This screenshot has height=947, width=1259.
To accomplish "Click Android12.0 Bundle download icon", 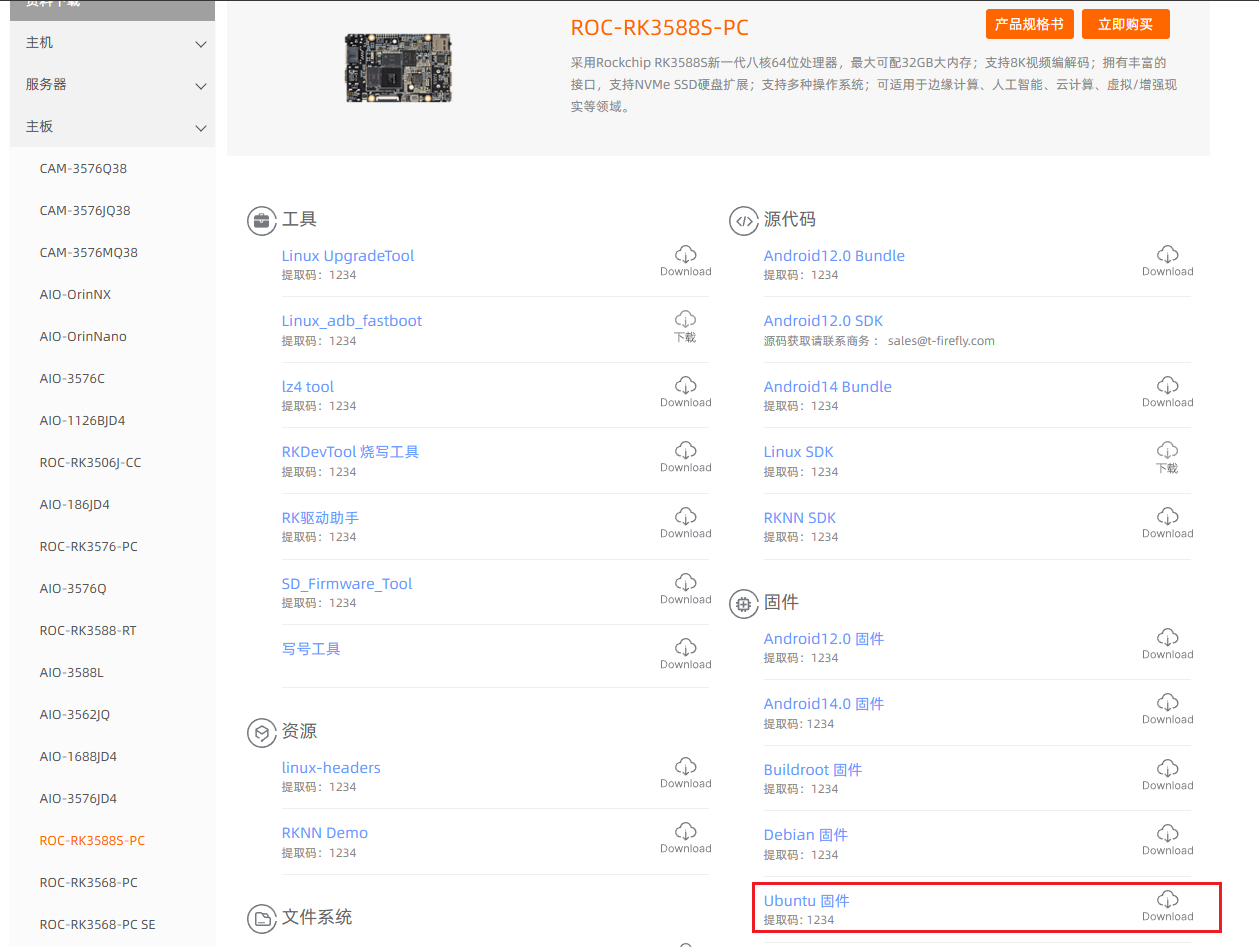I will 1168,254.
